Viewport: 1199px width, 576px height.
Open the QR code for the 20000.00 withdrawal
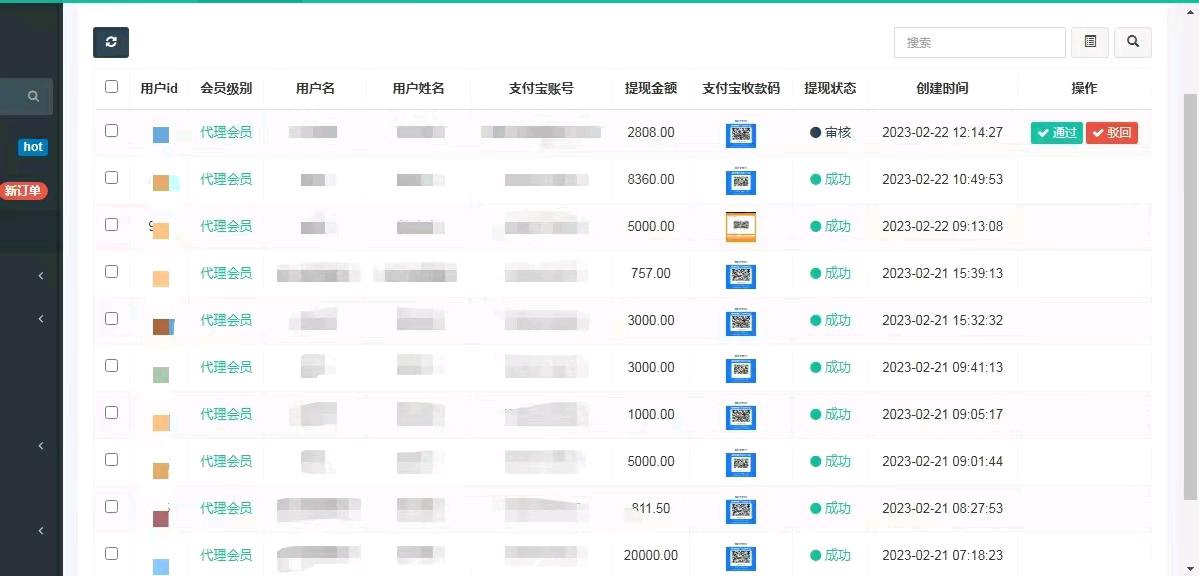[740, 556]
